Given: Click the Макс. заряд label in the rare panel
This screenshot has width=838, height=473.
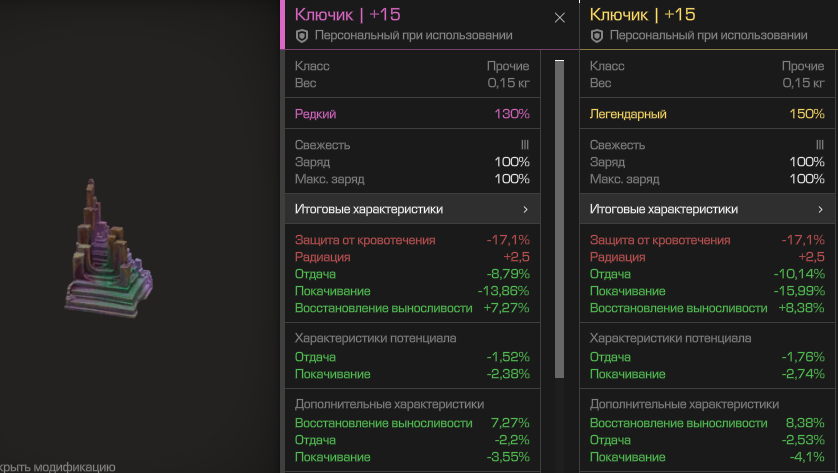Looking at the screenshot, I should (330, 179).
